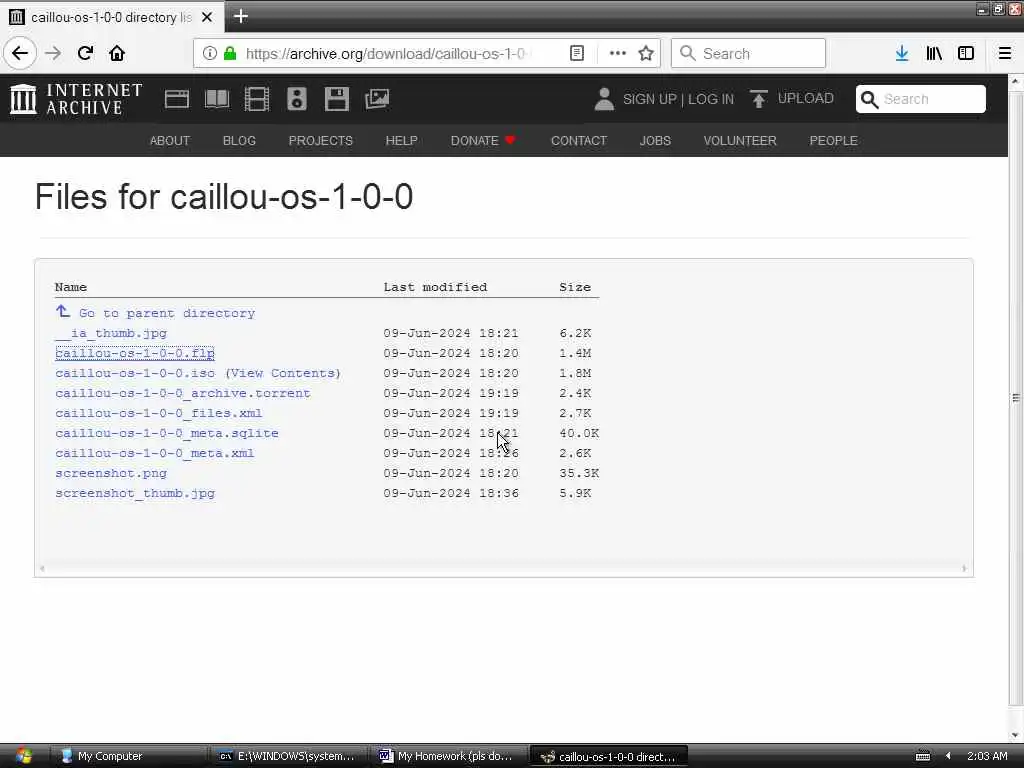Open caillou-os-1-0-0_meta.xml link

click(x=155, y=453)
